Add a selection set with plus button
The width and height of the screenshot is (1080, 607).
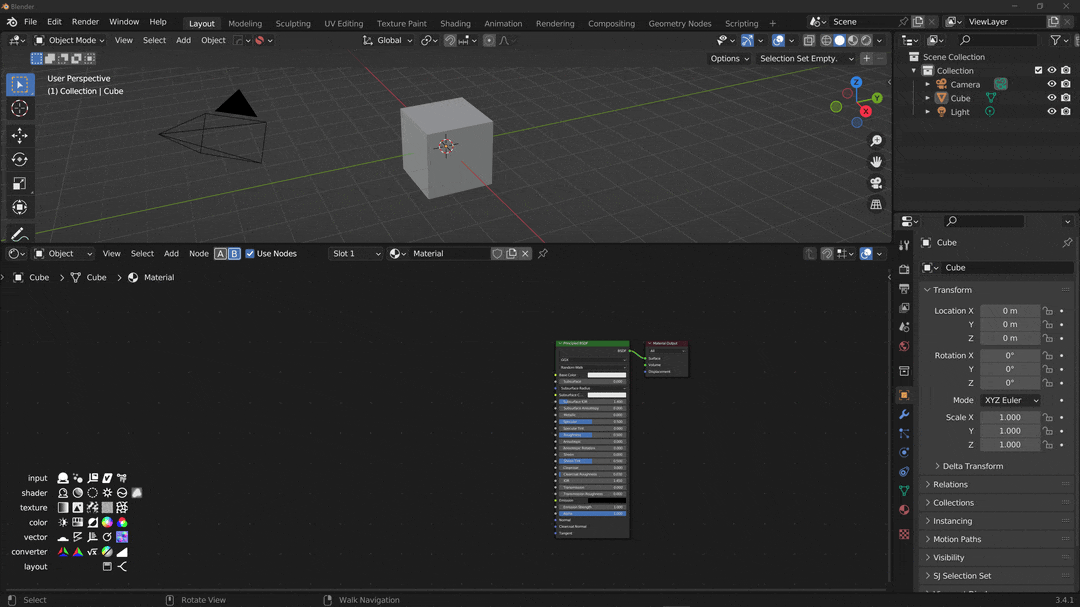[x=866, y=59]
